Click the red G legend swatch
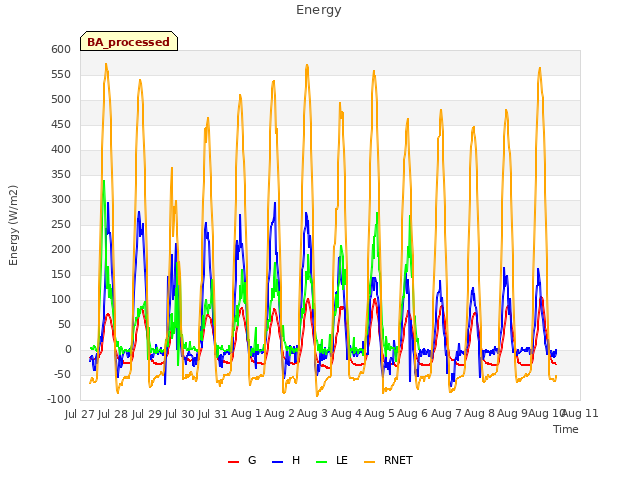The image size is (640, 480). coord(233,462)
